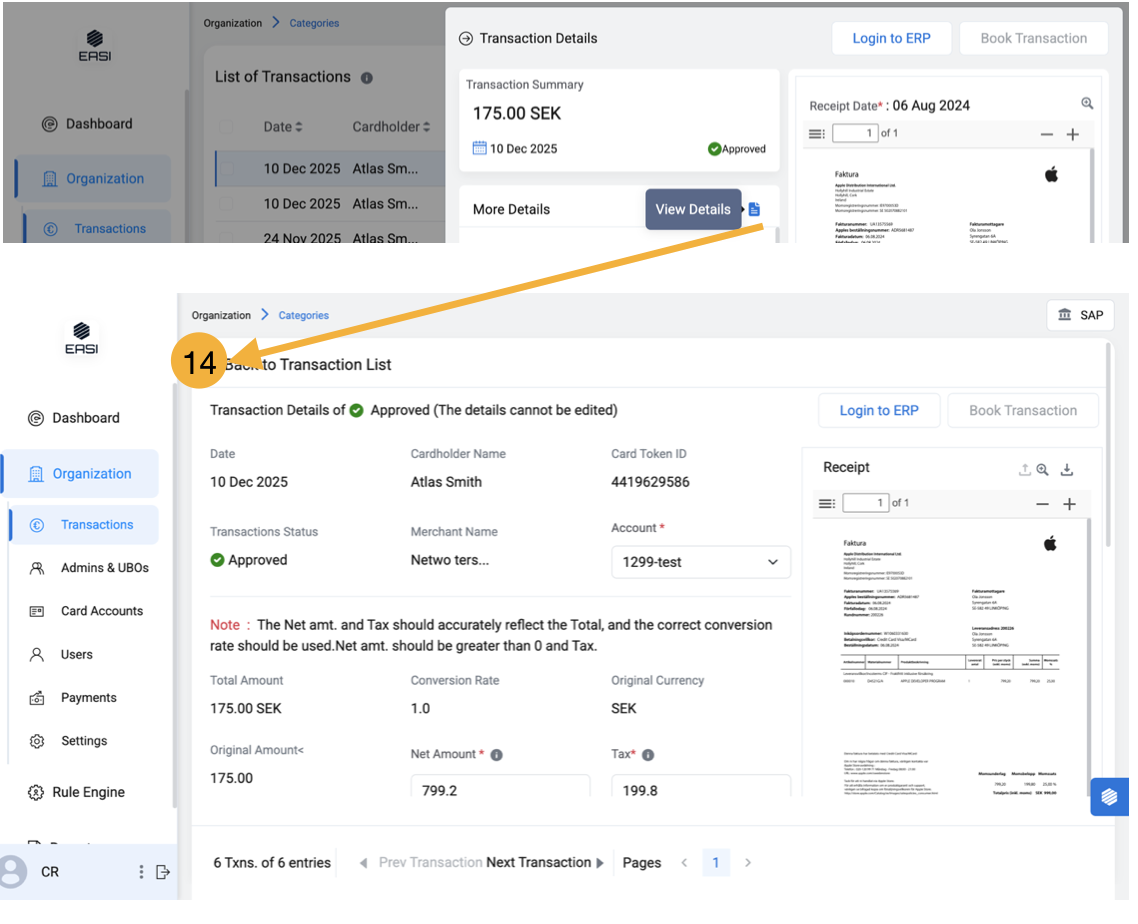Click the download receipt icon
The height and width of the screenshot is (924, 1138).
click(x=1067, y=470)
